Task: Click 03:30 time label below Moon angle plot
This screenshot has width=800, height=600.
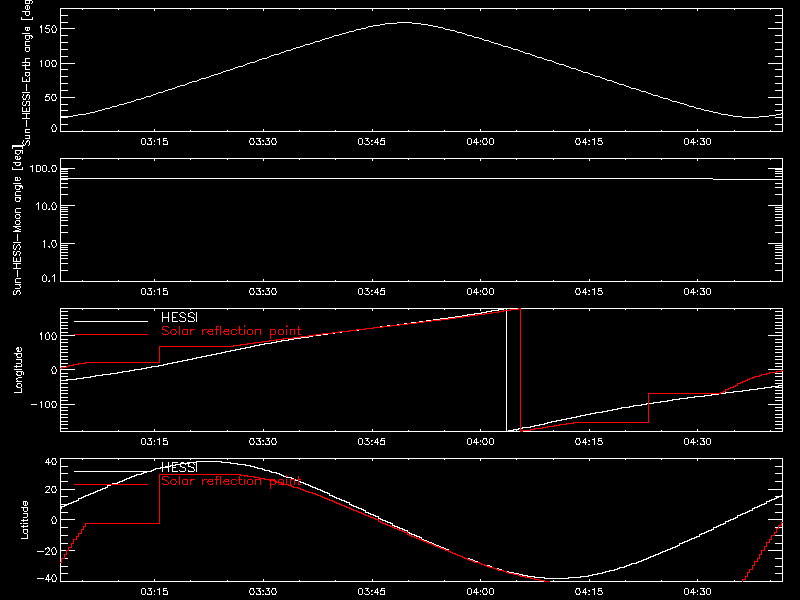Action: click(x=263, y=292)
